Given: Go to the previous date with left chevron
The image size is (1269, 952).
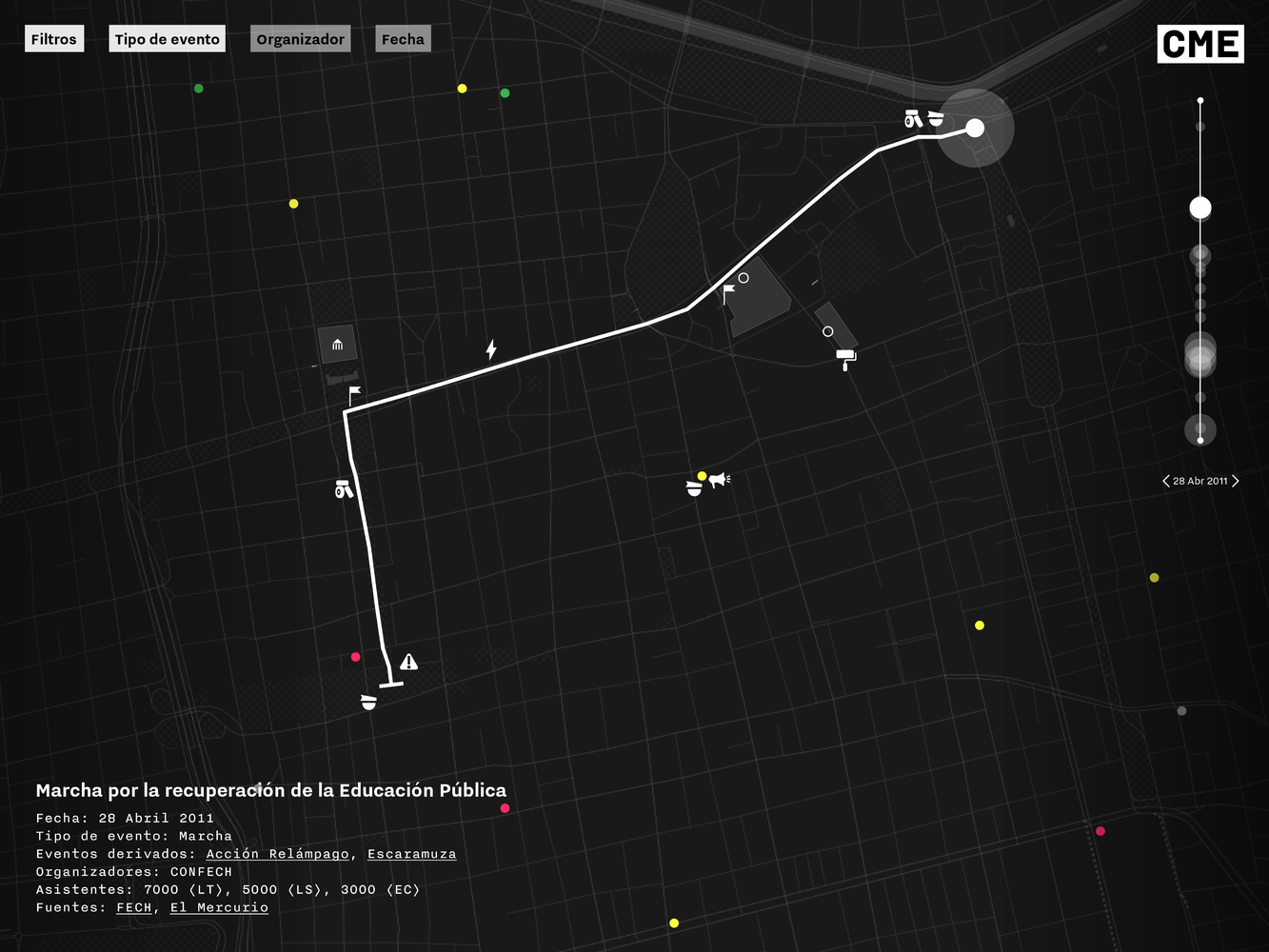Looking at the screenshot, I should pos(1165,481).
